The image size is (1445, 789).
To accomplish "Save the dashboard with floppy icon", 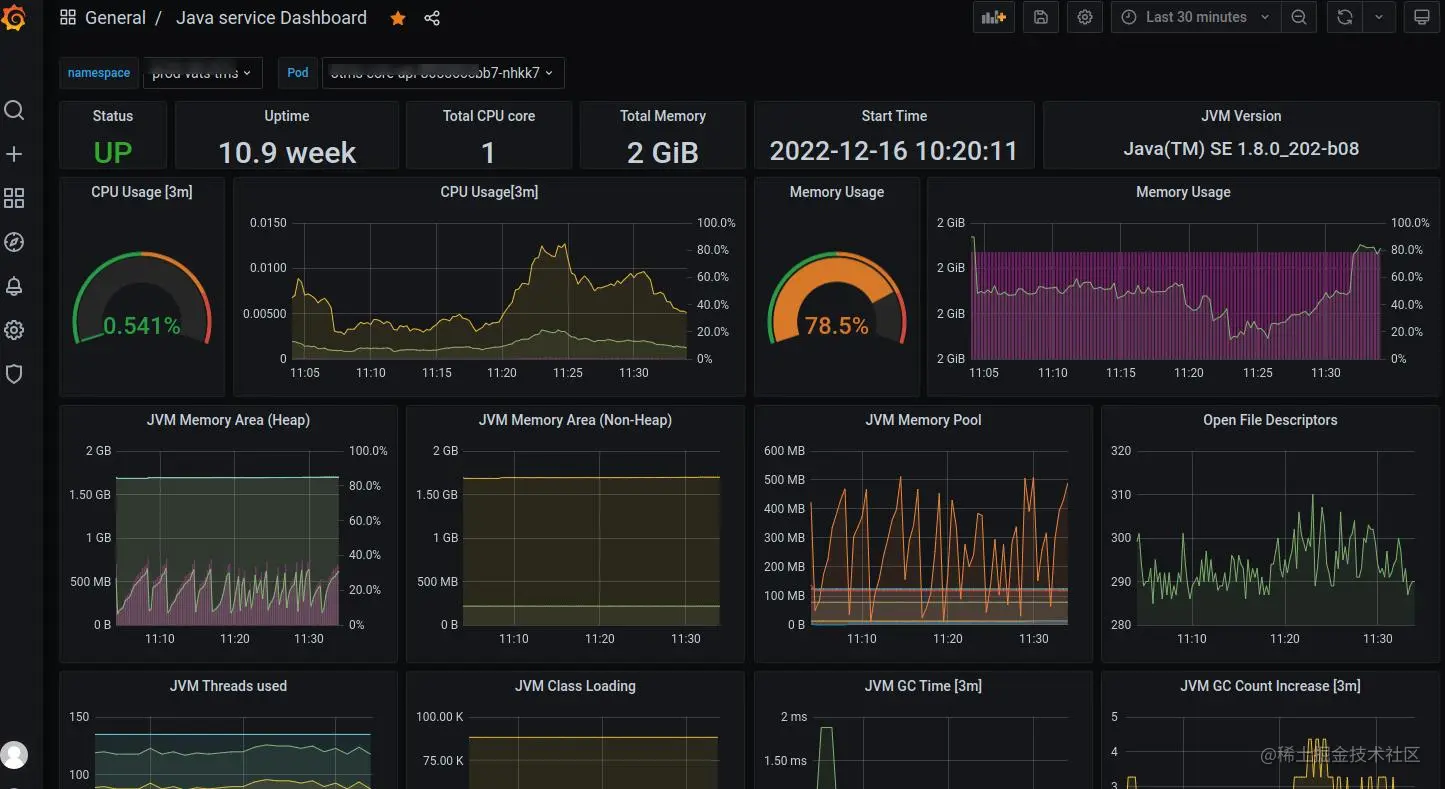I will (x=1041, y=17).
